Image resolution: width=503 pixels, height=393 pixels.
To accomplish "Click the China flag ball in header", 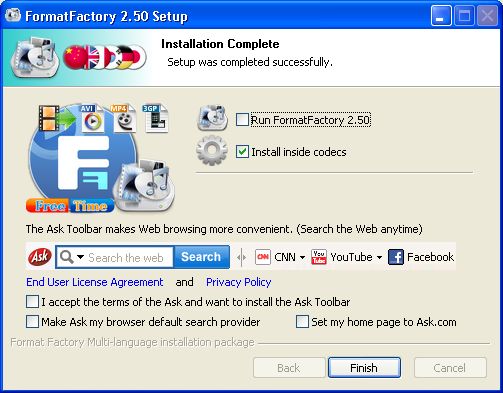I will (74, 57).
